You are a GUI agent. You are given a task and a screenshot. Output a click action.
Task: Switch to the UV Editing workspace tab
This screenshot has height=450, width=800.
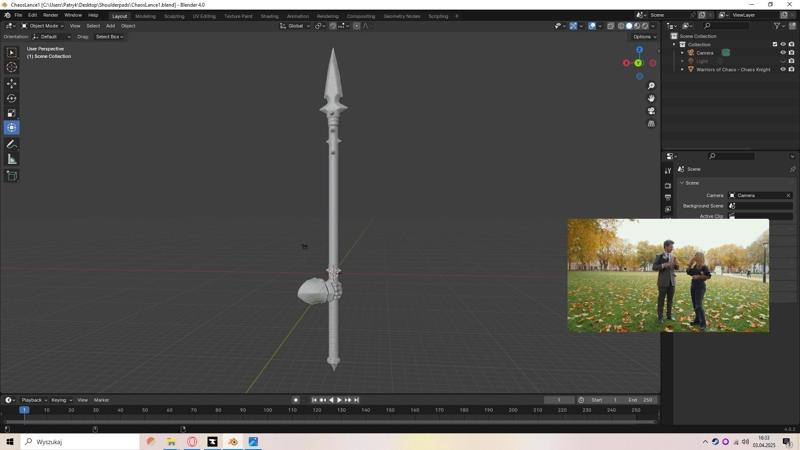pyautogui.click(x=204, y=16)
